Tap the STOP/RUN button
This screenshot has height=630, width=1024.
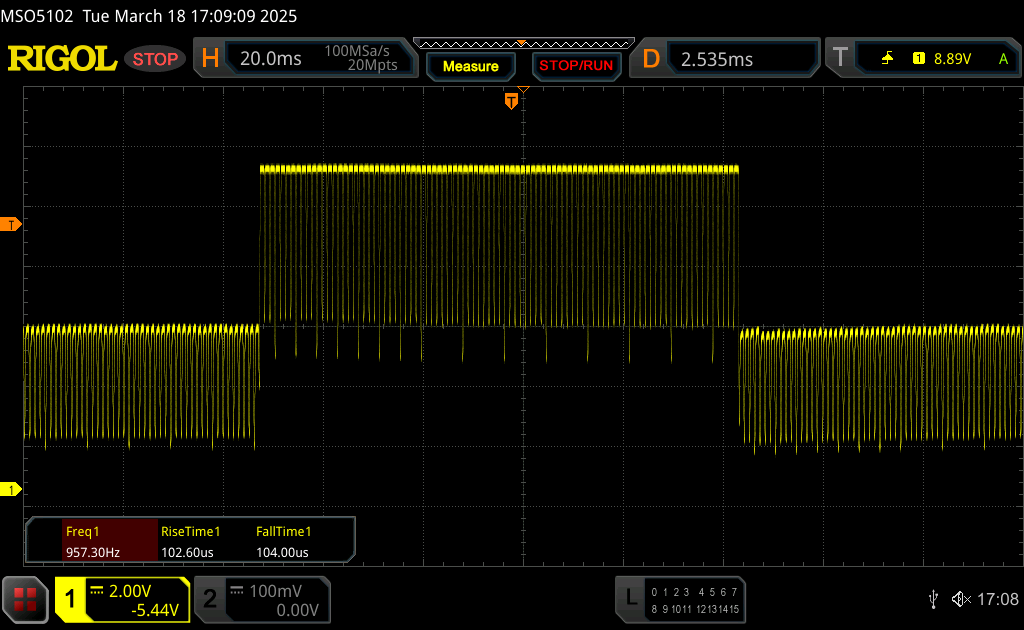(x=576, y=66)
